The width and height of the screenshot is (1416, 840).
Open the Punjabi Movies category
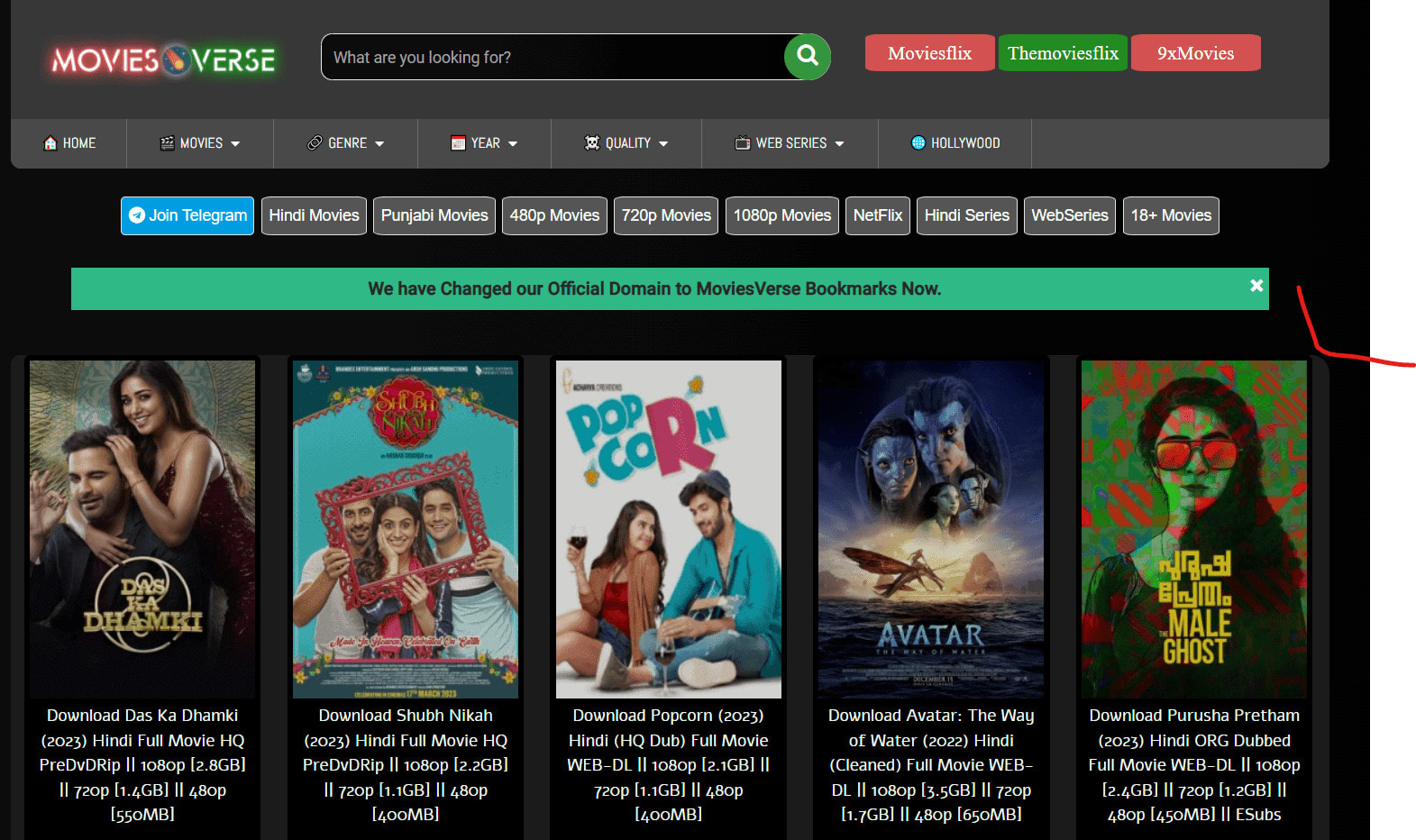(x=434, y=215)
